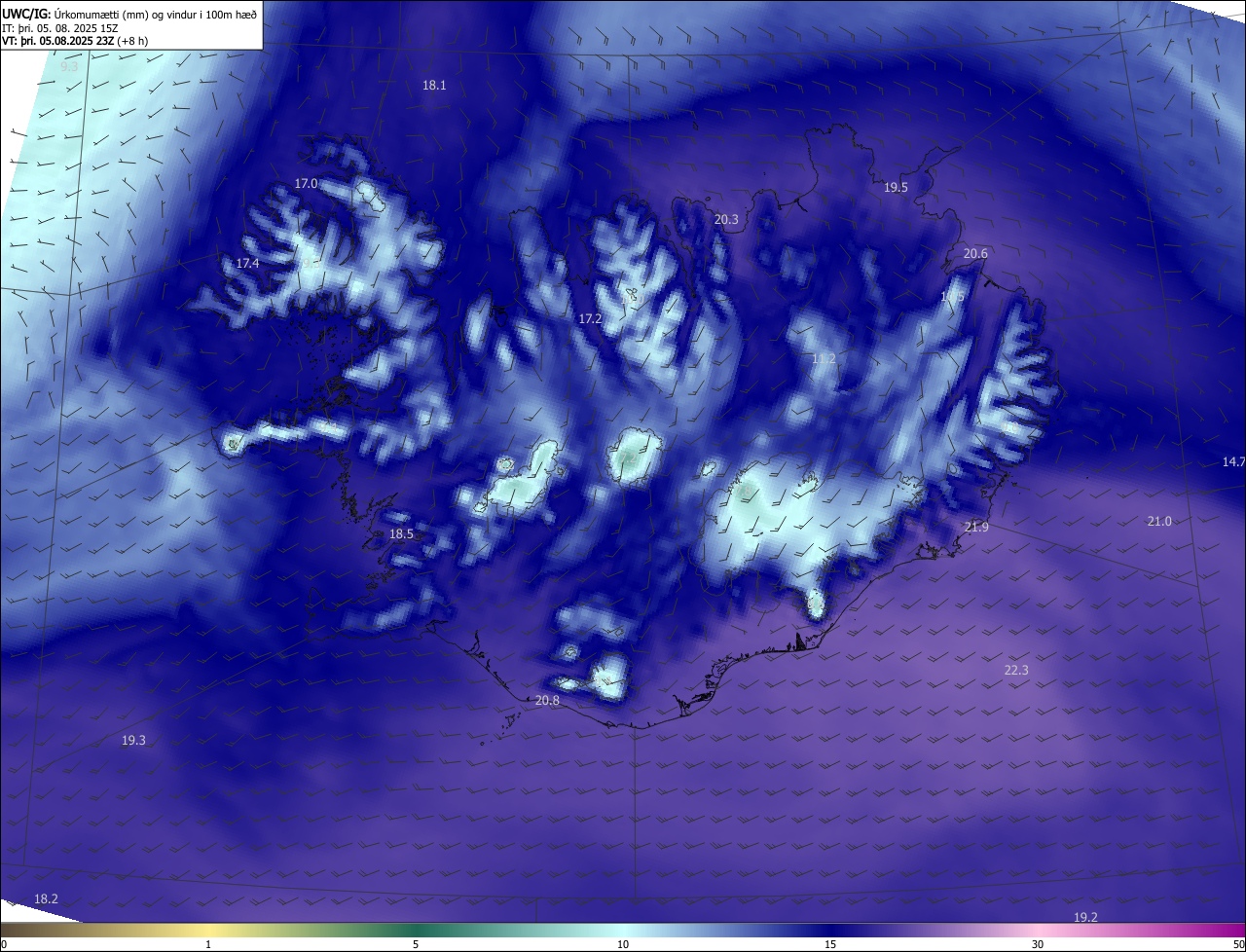Click the 18.5 value on the map
Image resolution: width=1246 pixels, height=952 pixels.
pyautogui.click(x=401, y=534)
